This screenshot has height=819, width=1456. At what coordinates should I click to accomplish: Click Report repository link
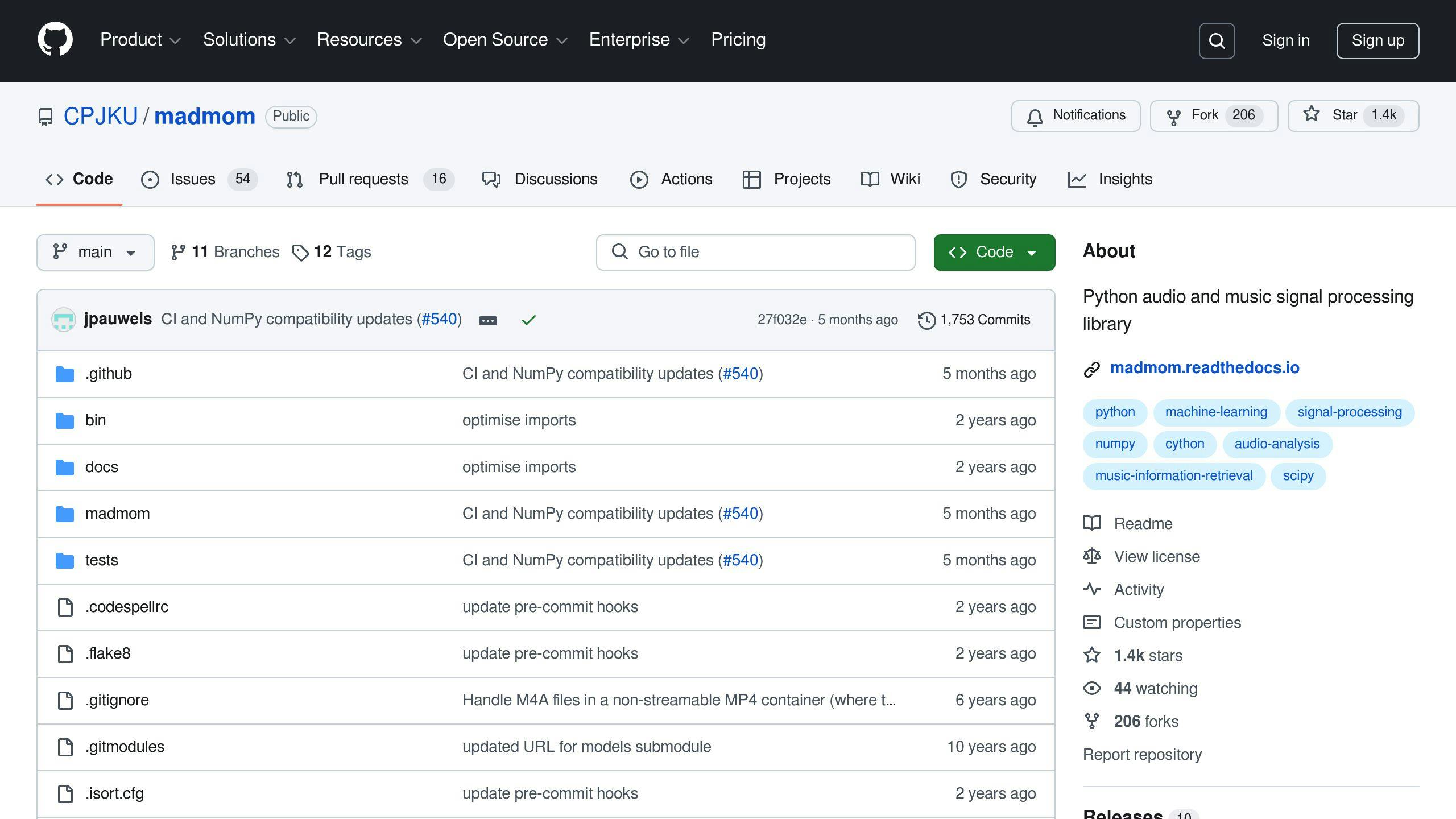[x=1142, y=755]
